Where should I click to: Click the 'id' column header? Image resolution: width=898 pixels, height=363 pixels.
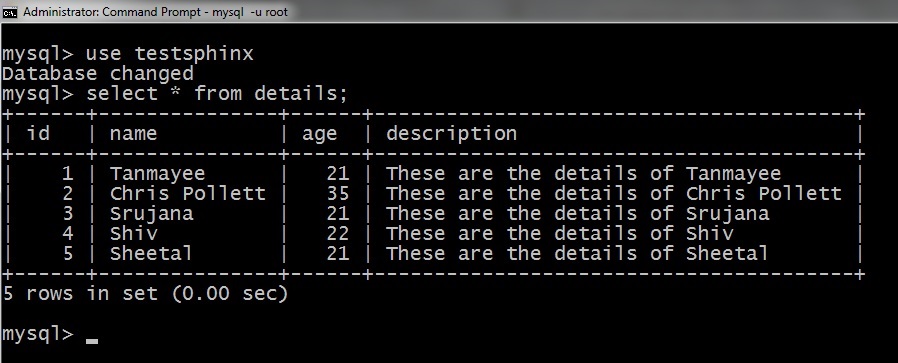point(38,133)
